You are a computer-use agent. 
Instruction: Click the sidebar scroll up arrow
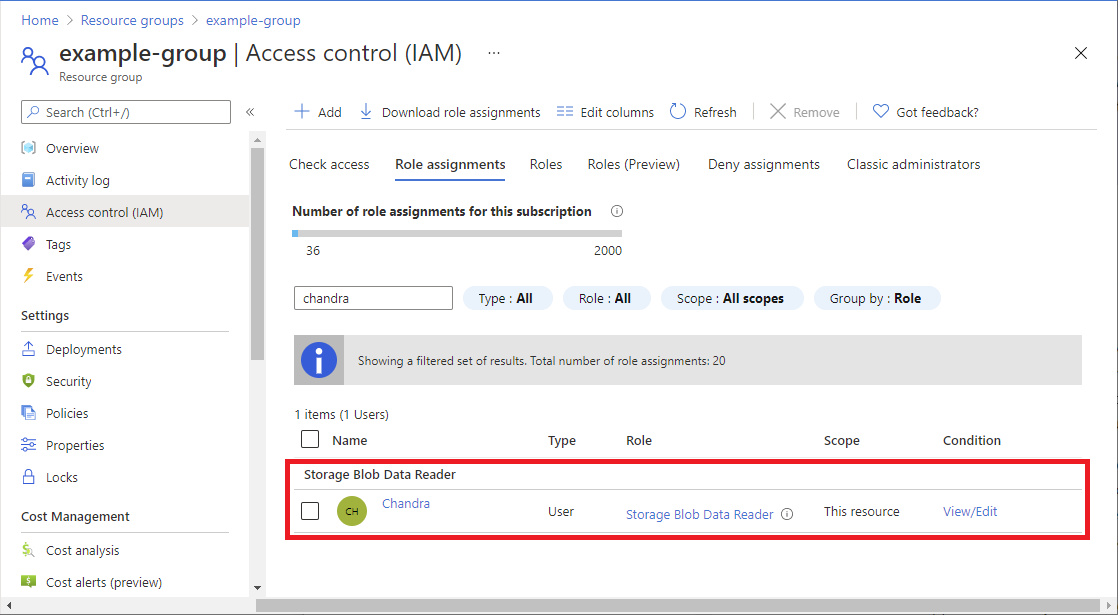pos(257,138)
